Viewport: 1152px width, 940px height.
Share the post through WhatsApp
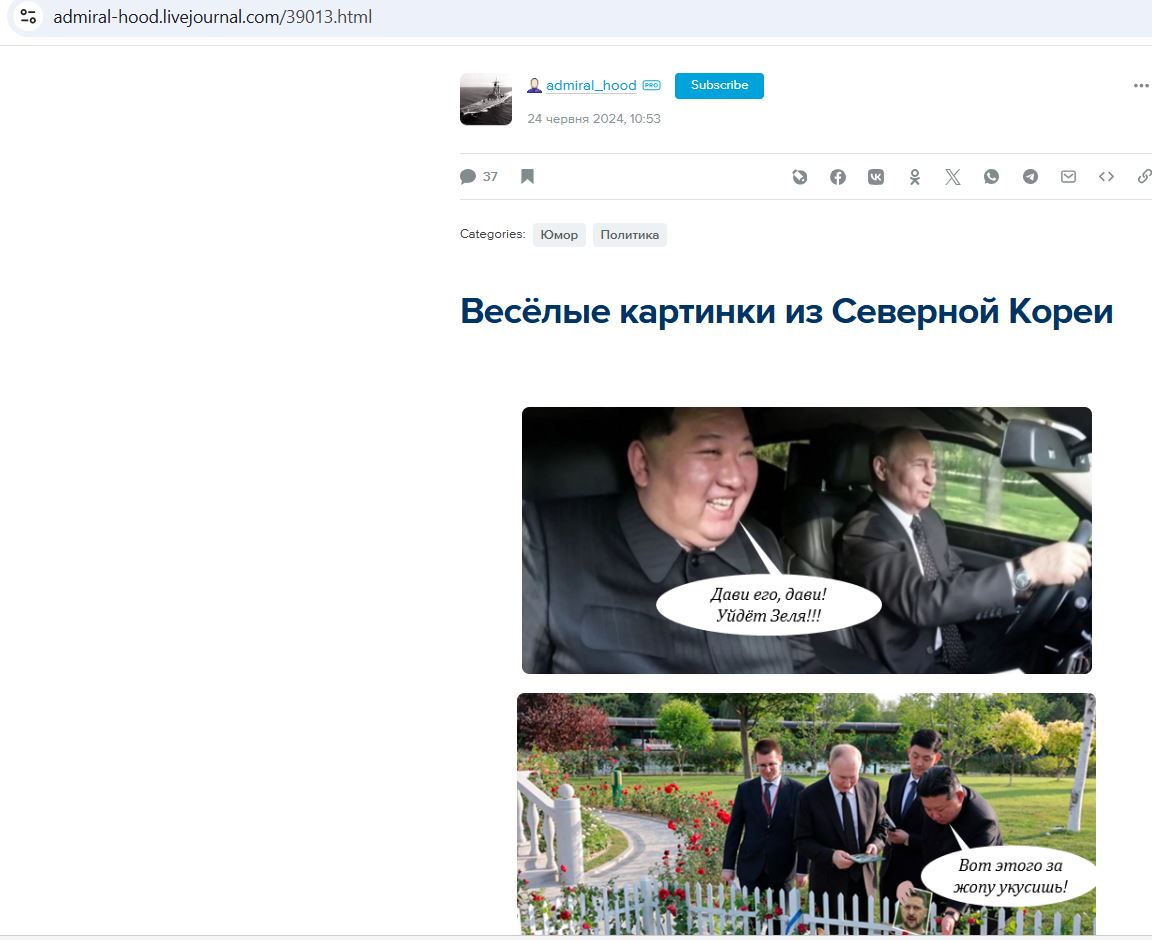pos(991,176)
